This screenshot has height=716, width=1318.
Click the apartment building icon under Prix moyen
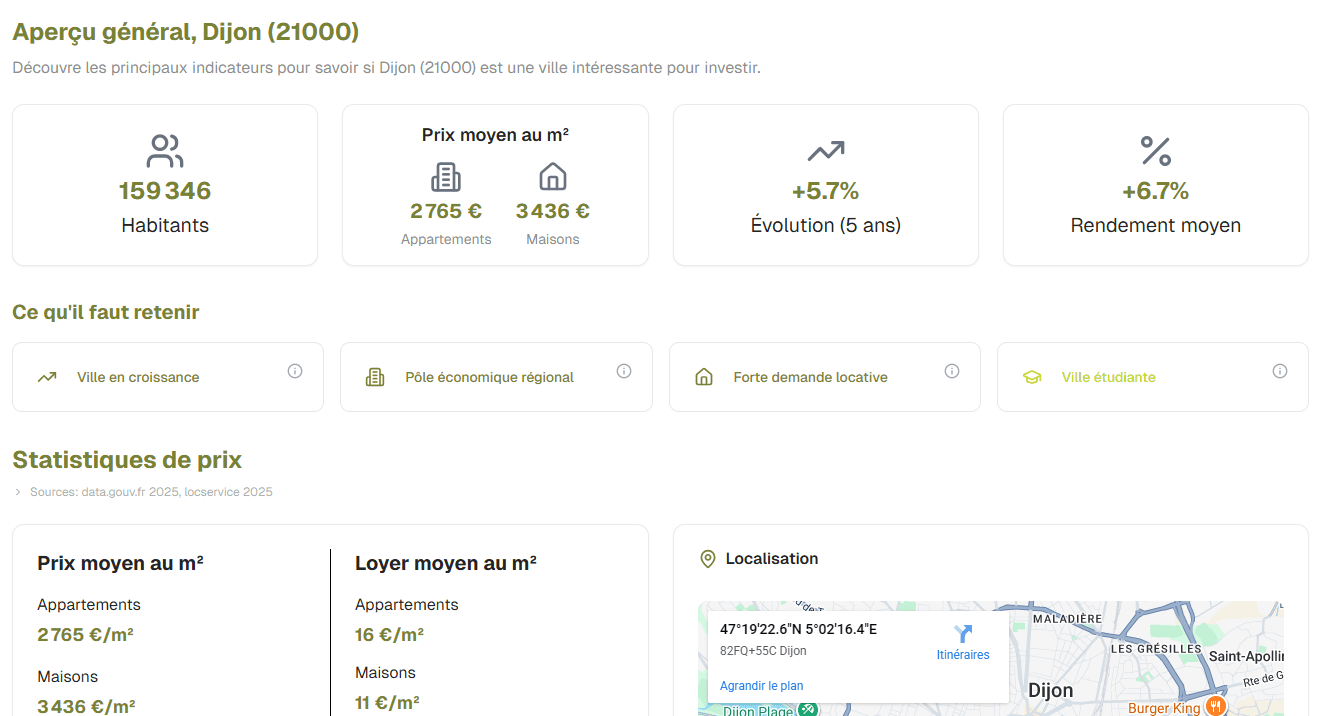[445, 178]
